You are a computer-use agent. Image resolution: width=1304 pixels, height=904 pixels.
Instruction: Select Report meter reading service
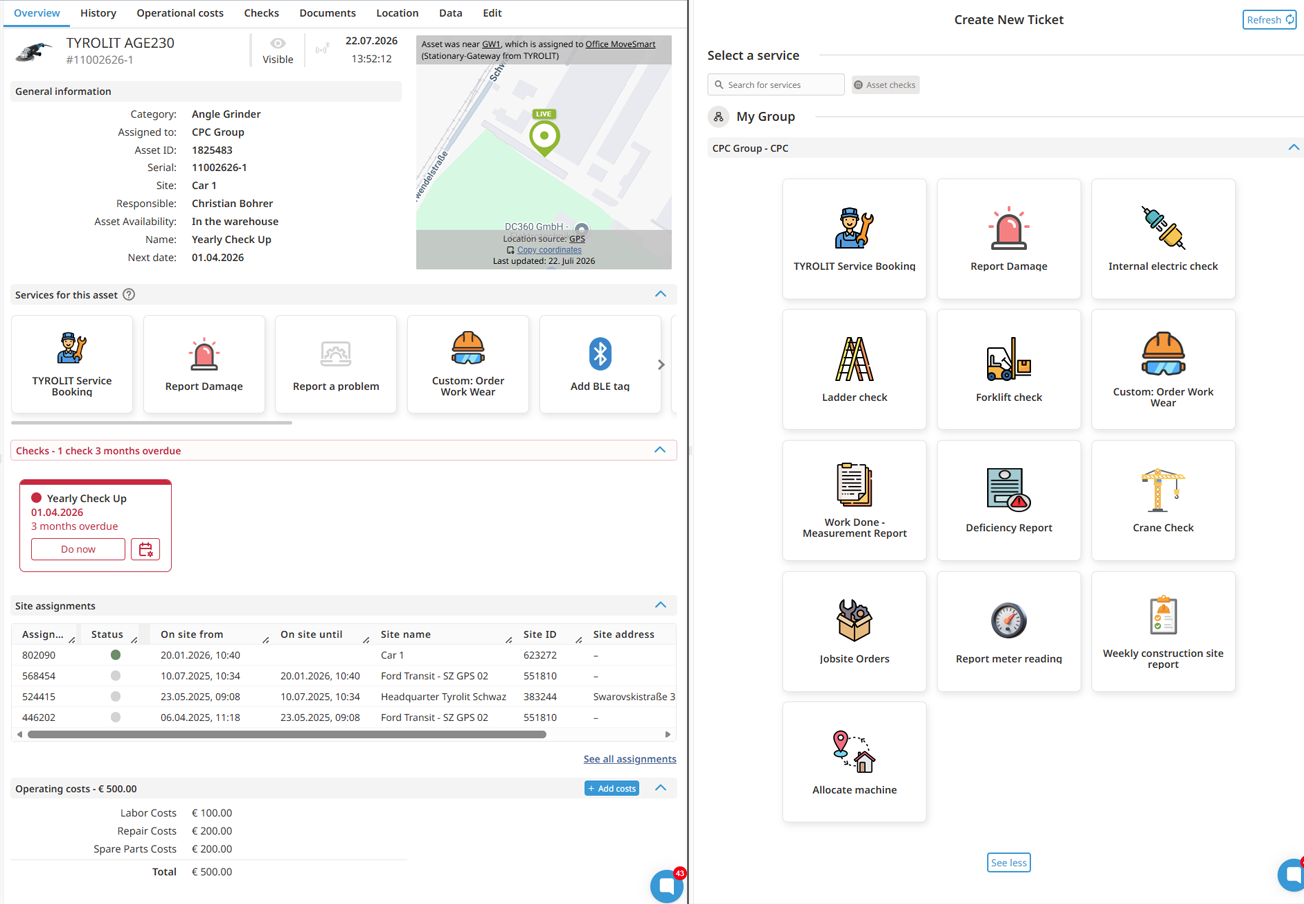1009,631
